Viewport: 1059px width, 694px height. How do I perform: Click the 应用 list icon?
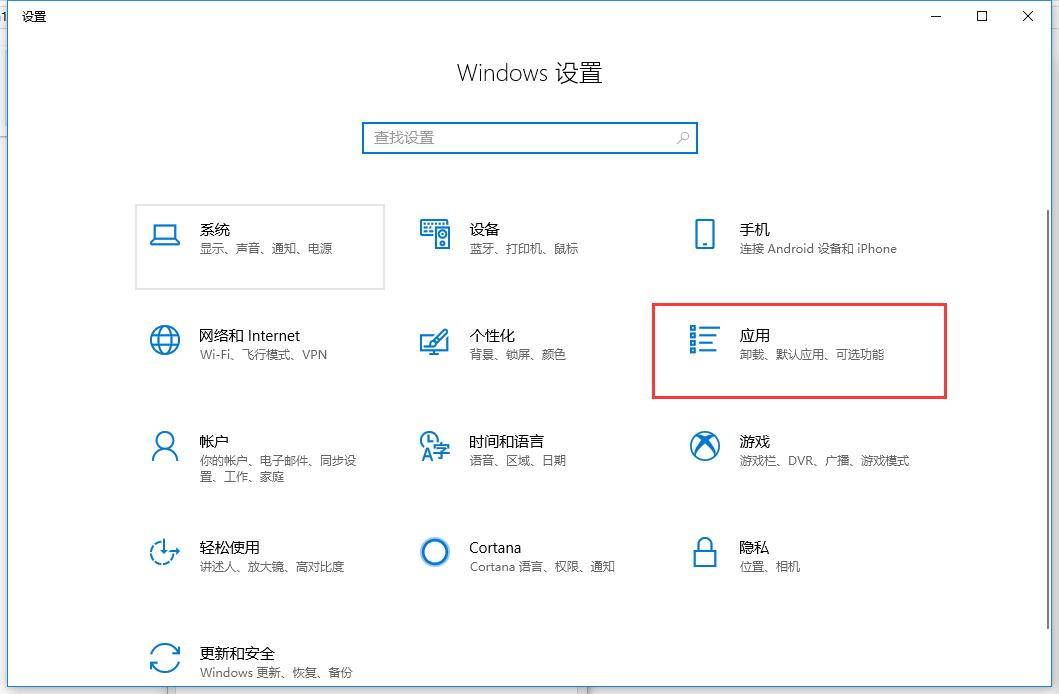(x=704, y=339)
